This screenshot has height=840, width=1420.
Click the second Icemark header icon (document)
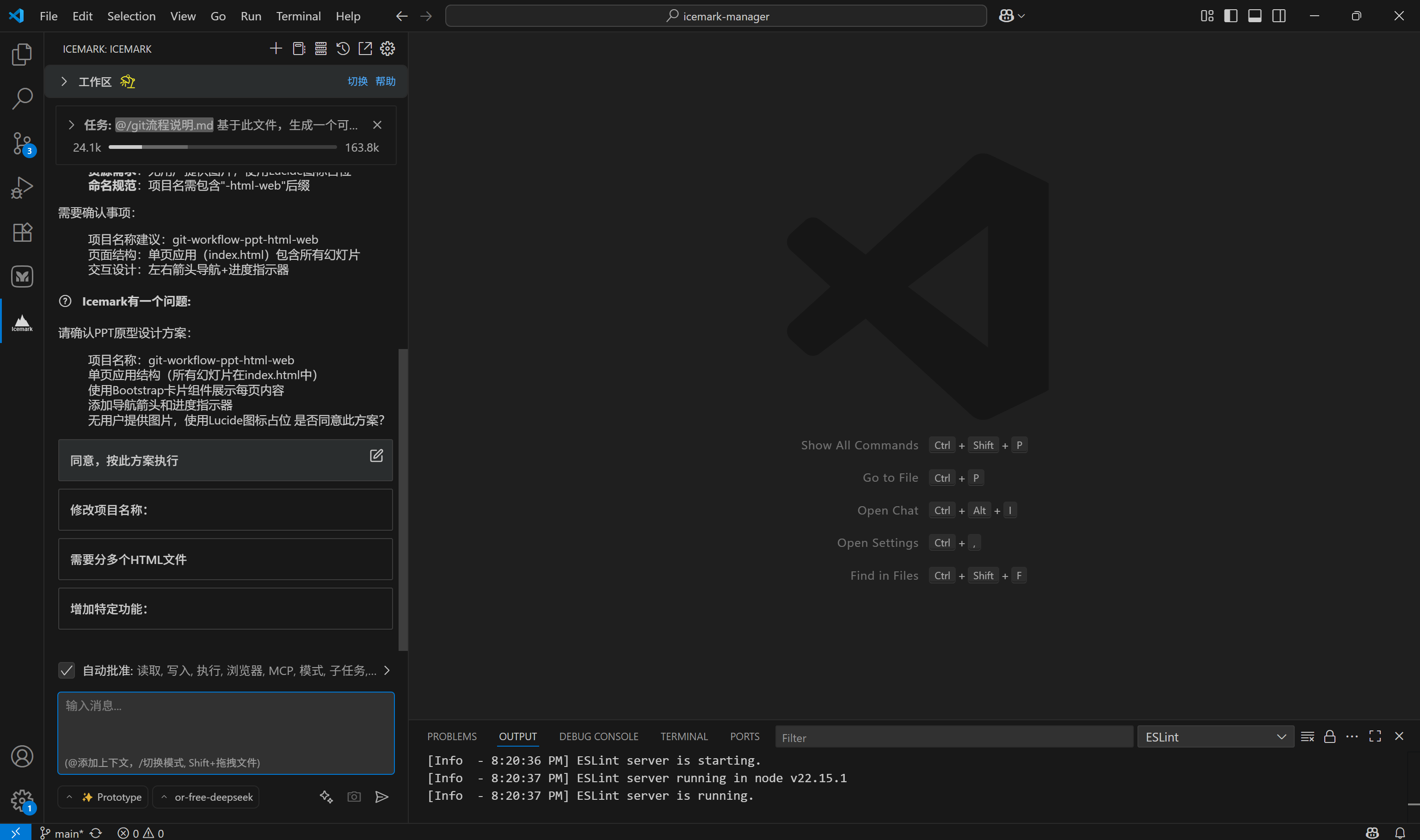(x=298, y=49)
